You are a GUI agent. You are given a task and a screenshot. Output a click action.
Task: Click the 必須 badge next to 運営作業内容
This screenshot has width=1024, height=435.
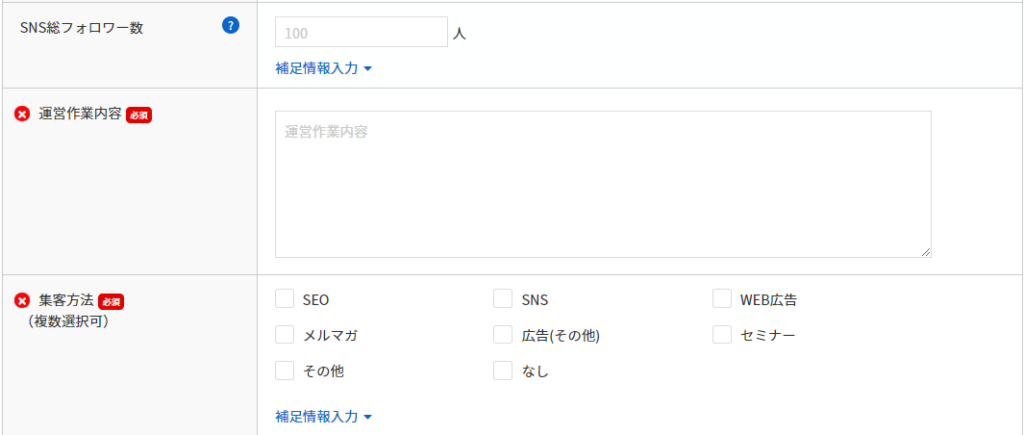138,115
